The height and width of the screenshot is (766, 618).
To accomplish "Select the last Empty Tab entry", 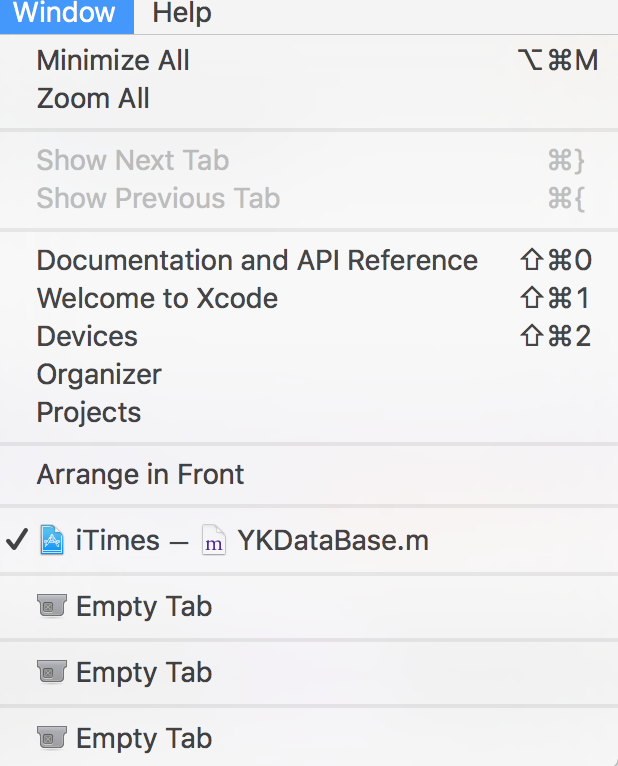I will (x=144, y=739).
